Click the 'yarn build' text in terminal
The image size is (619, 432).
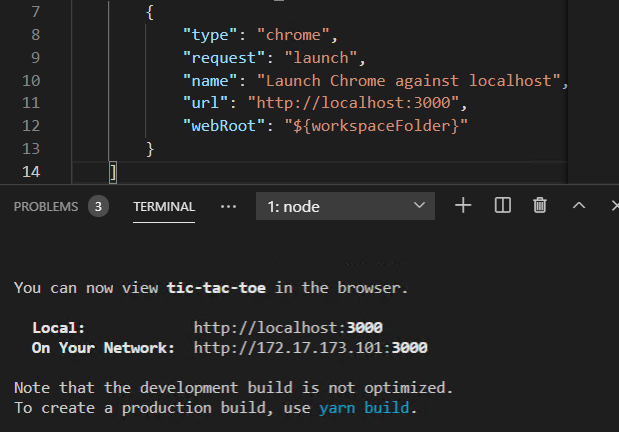[364, 408]
